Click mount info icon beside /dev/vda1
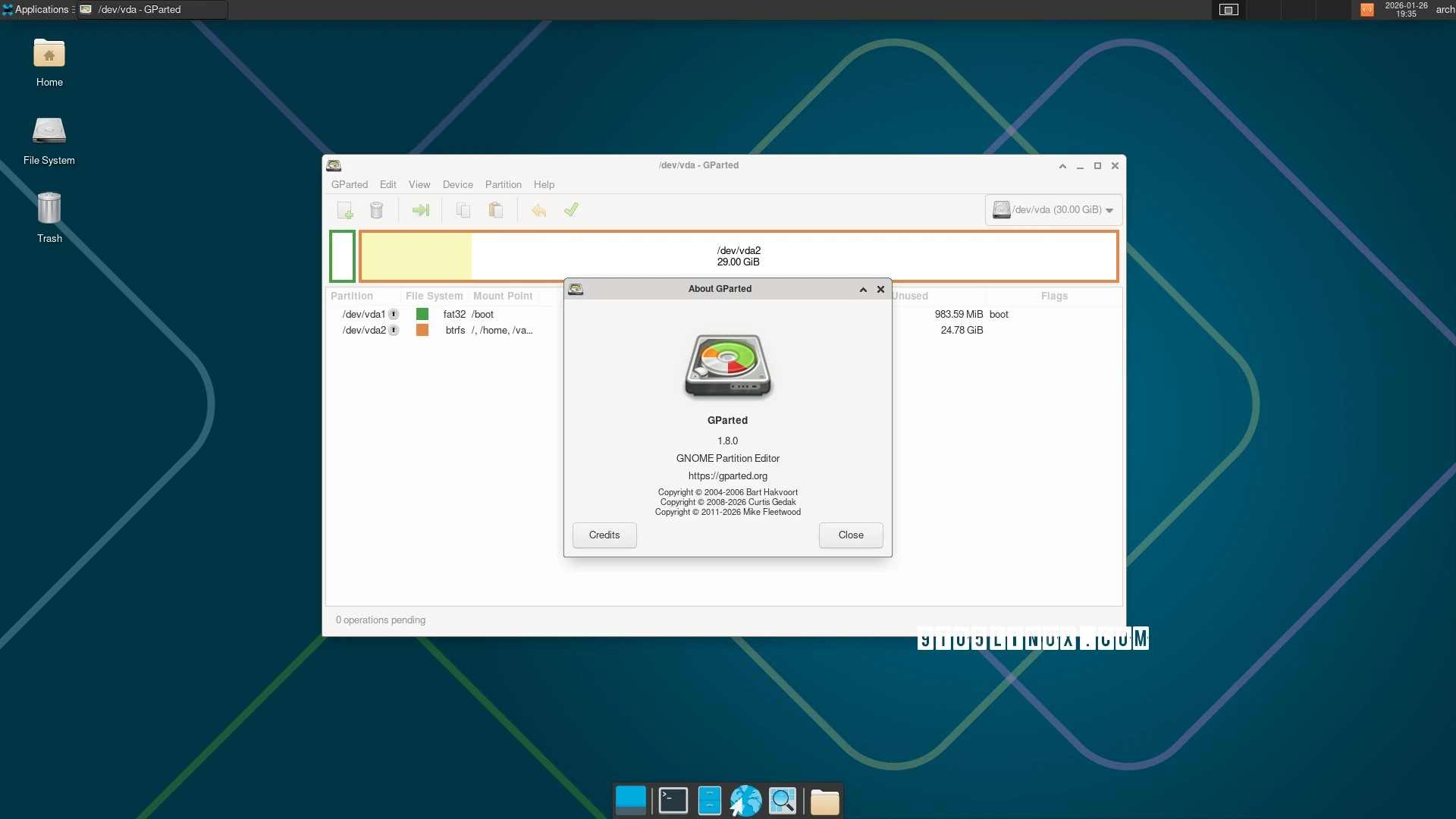 [394, 314]
